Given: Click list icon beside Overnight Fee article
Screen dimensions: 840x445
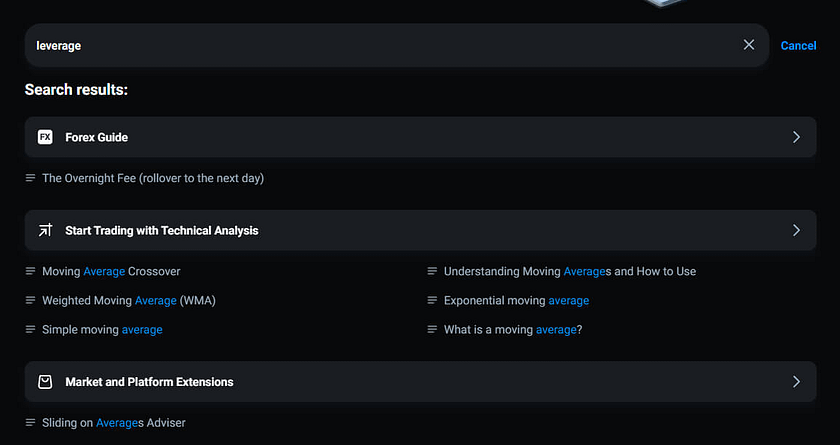Looking at the screenshot, I should 31,178.
